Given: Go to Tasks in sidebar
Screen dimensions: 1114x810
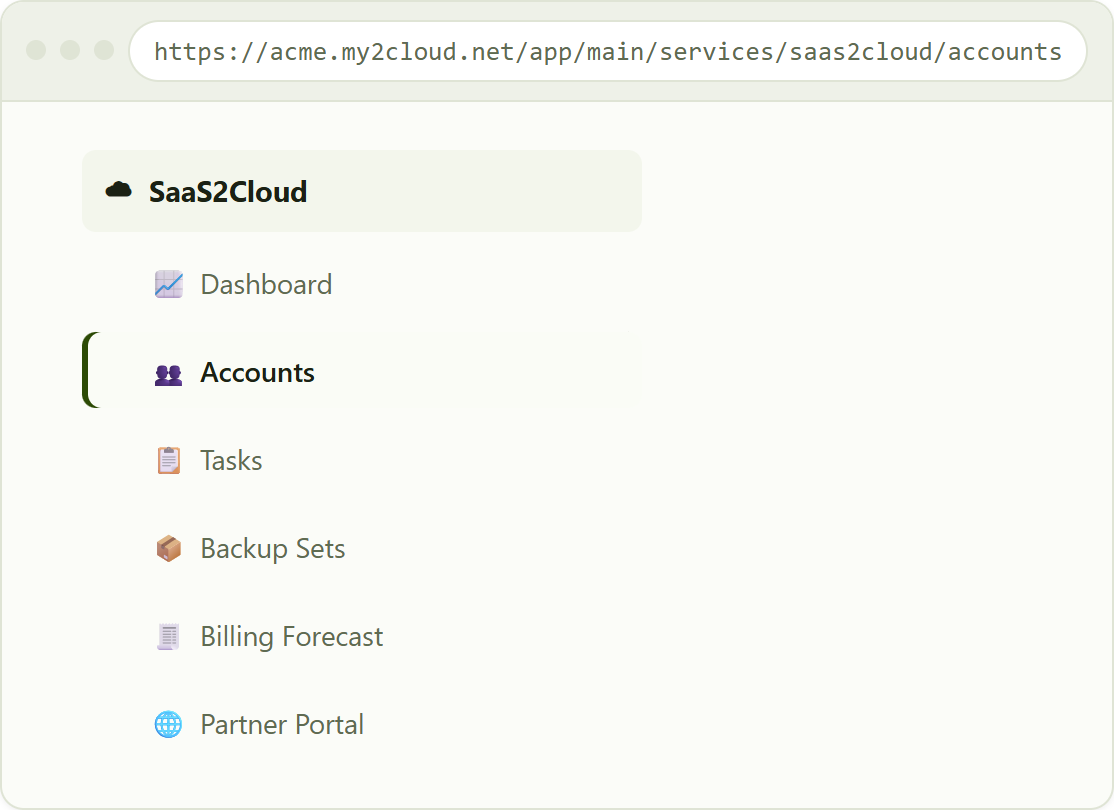Looking at the screenshot, I should point(362,460).
